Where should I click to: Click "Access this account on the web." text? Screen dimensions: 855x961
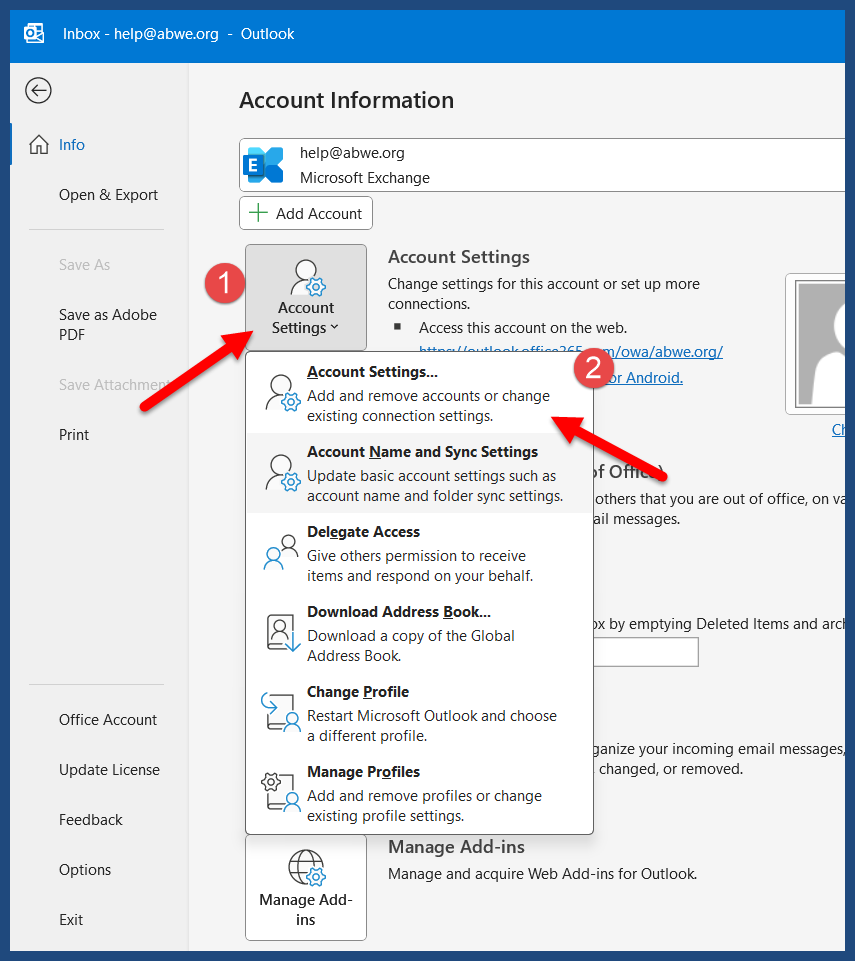pyautogui.click(x=523, y=328)
